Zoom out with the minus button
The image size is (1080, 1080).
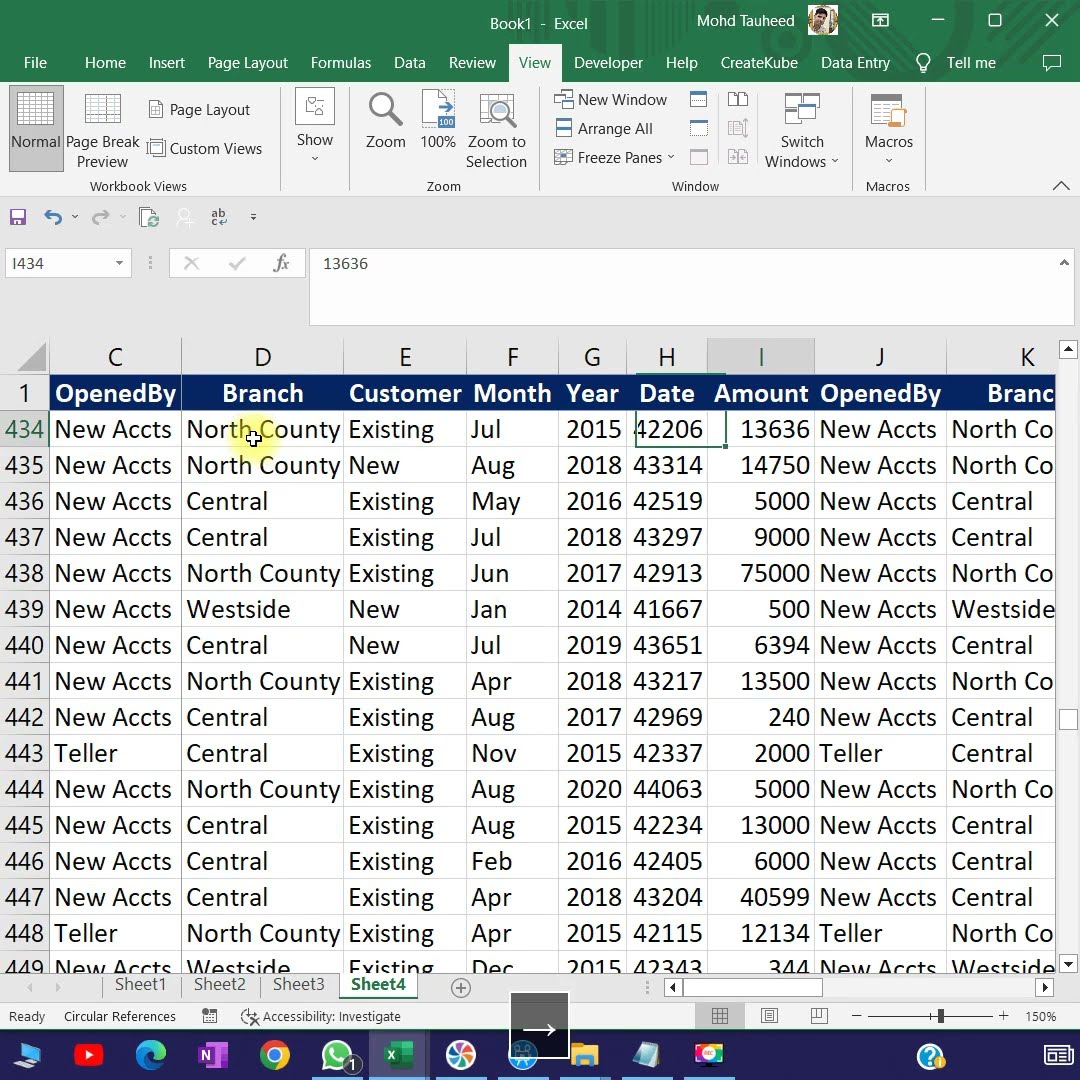[856, 1016]
